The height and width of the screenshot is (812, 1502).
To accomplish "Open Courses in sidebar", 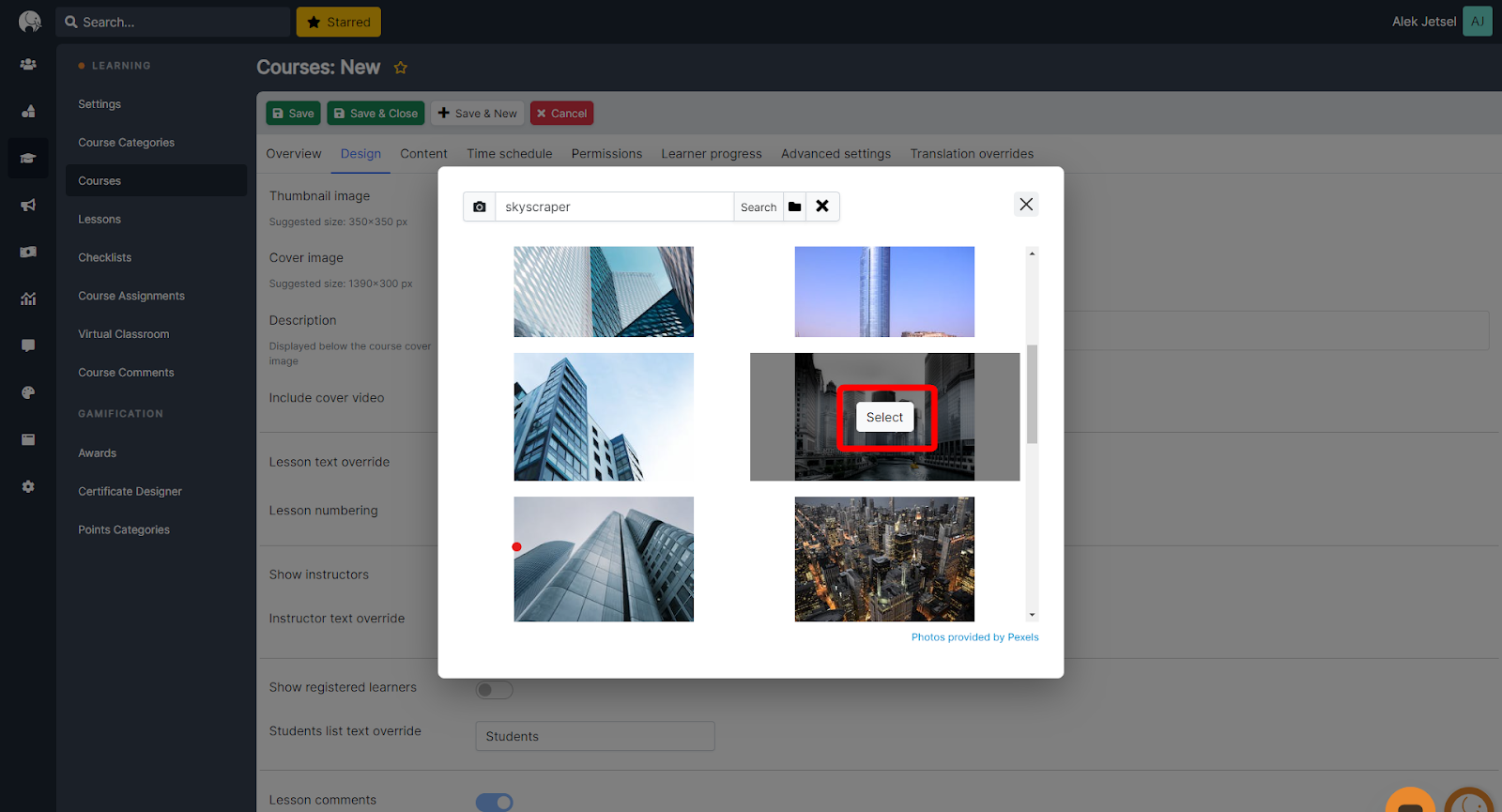I will pos(156,180).
